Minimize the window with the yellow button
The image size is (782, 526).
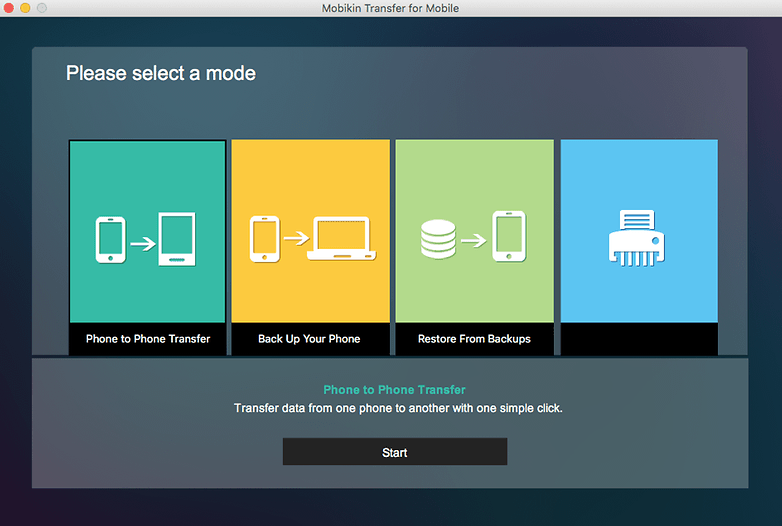[25, 8]
